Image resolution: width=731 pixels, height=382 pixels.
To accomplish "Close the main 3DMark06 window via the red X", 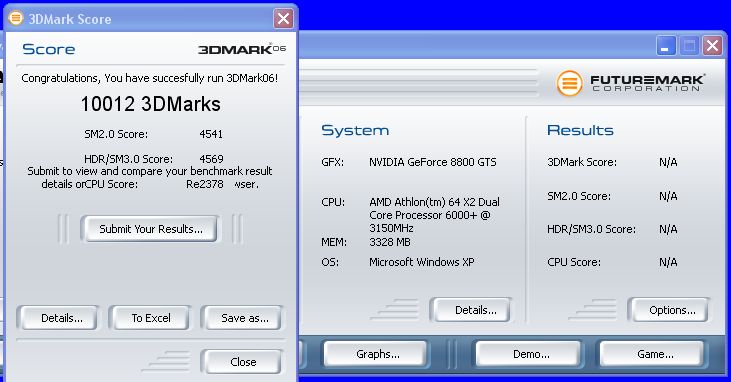I will [x=712, y=46].
